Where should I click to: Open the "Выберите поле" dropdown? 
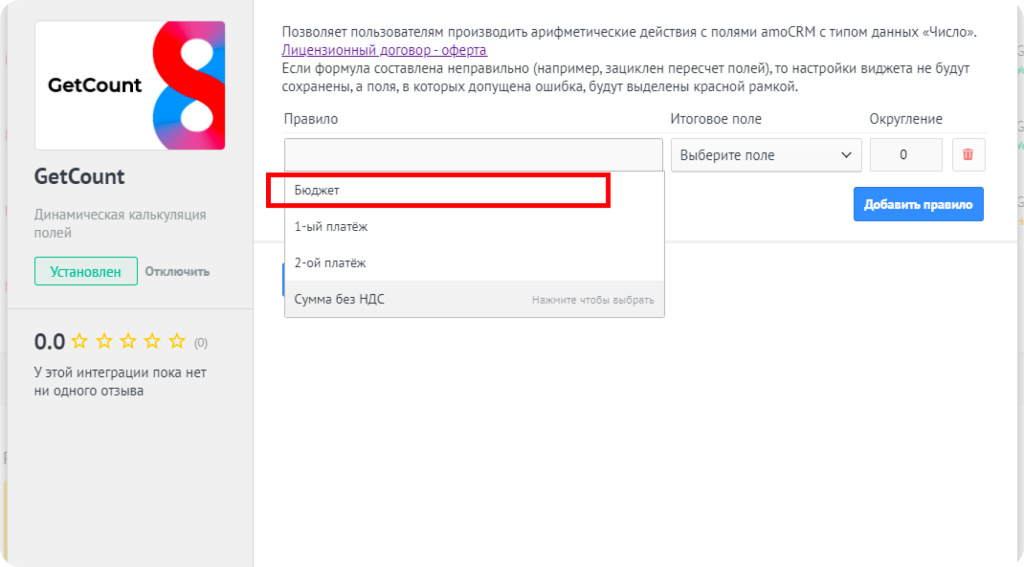766,155
